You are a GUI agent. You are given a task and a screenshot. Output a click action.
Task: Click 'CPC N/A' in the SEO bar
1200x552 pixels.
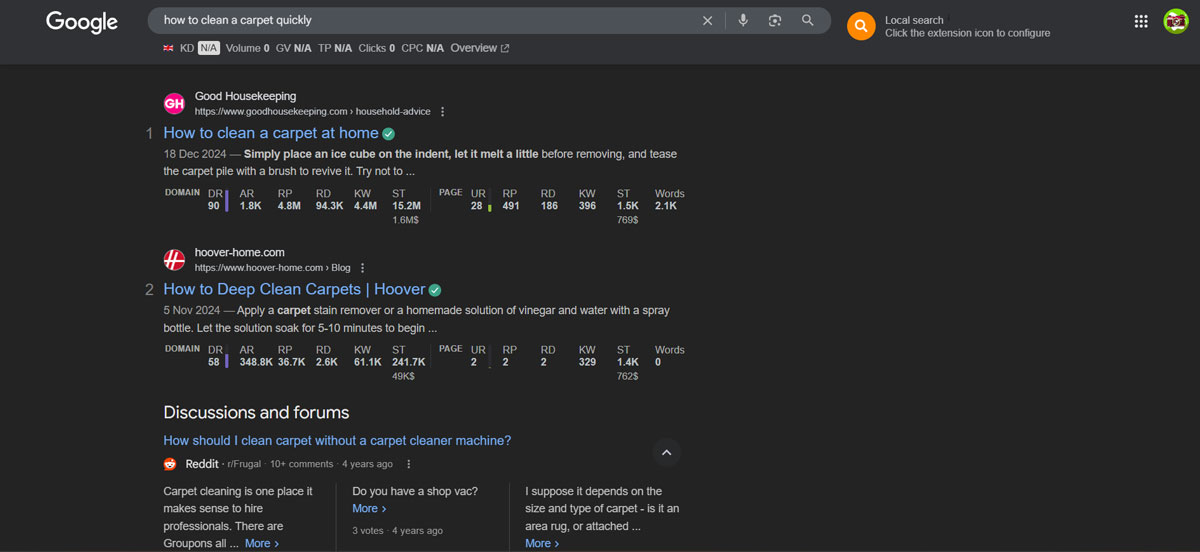tap(422, 48)
